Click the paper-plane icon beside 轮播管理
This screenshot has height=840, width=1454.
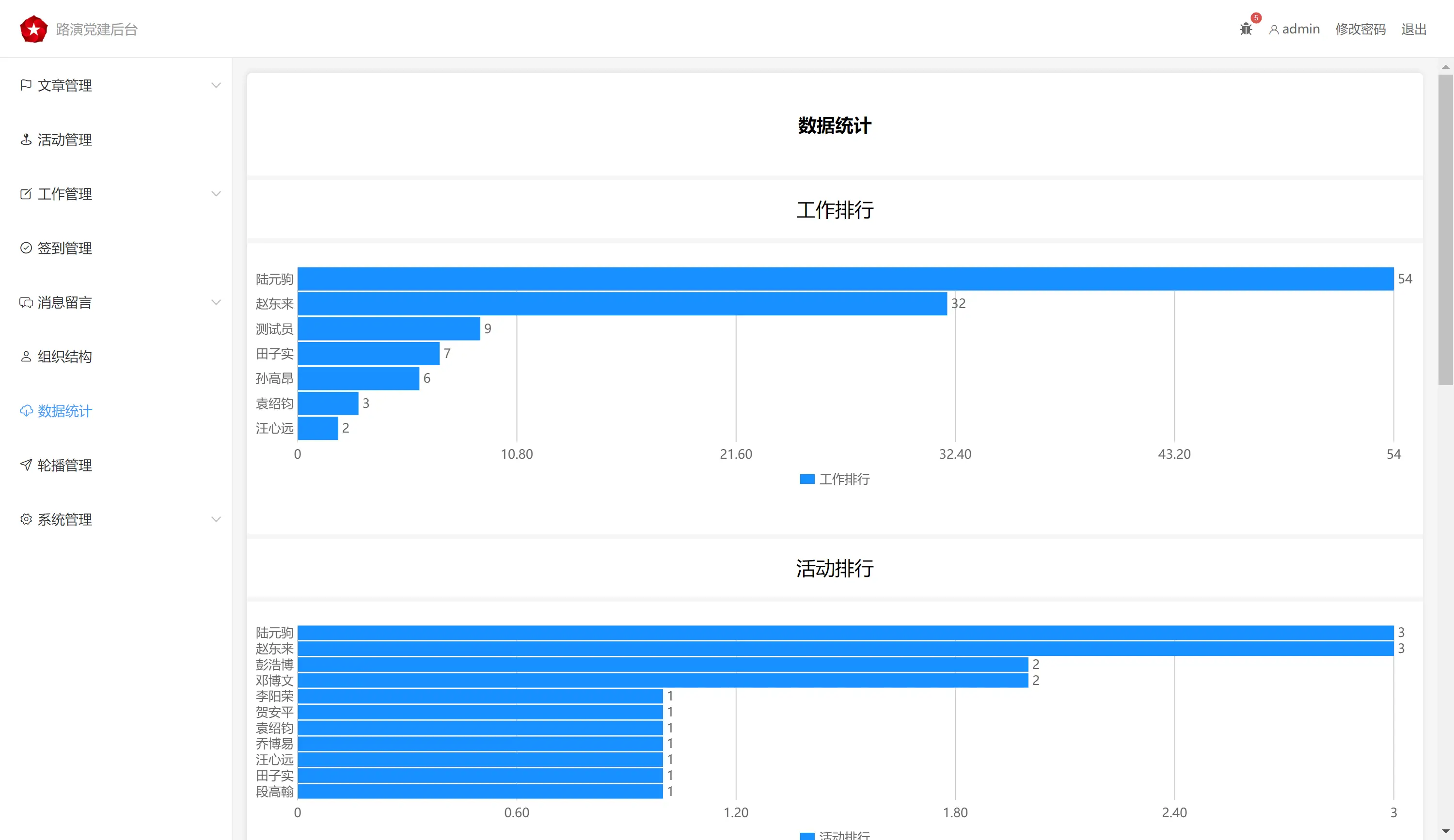tap(26, 465)
